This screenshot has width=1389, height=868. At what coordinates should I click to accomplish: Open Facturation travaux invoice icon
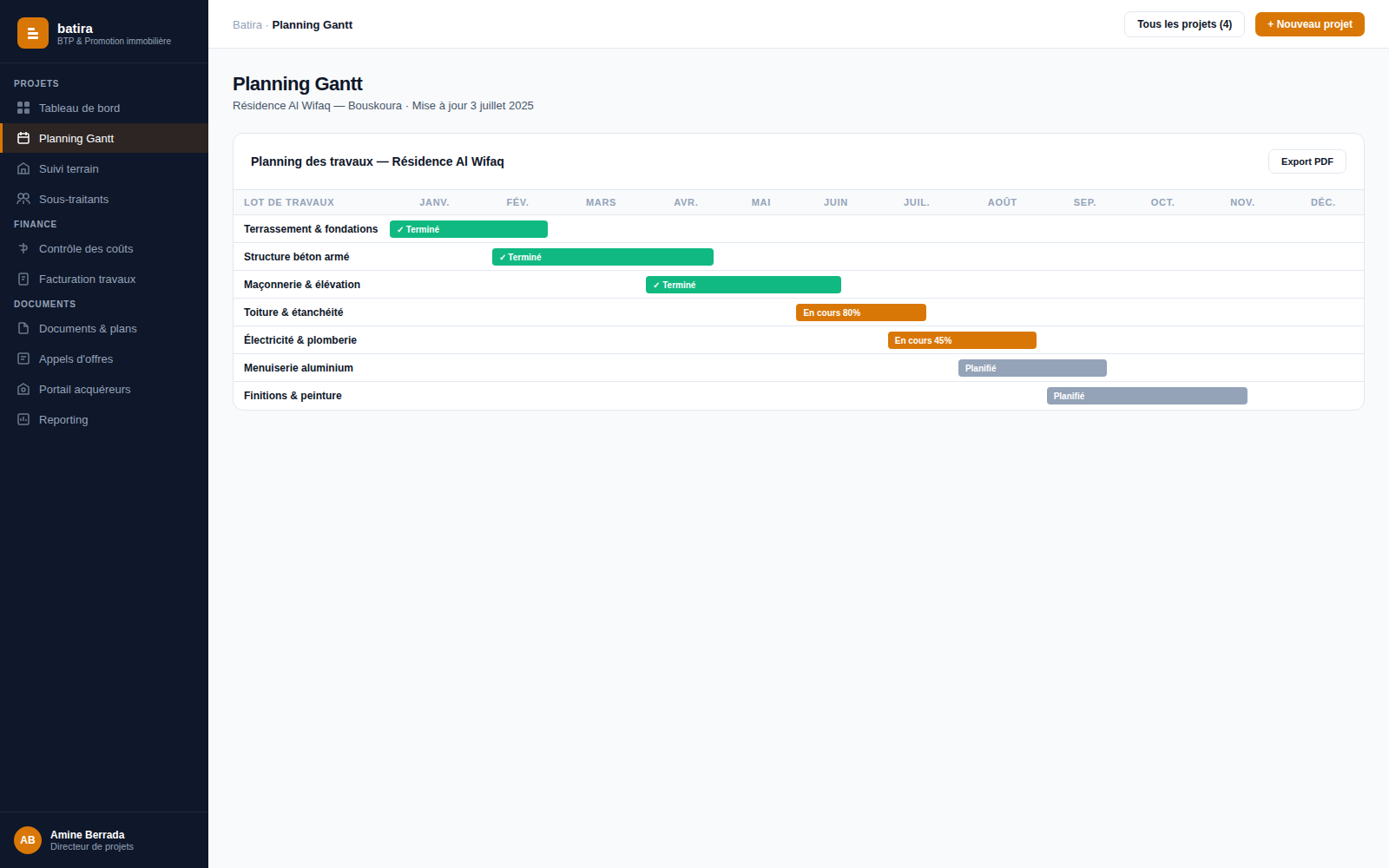pos(23,279)
